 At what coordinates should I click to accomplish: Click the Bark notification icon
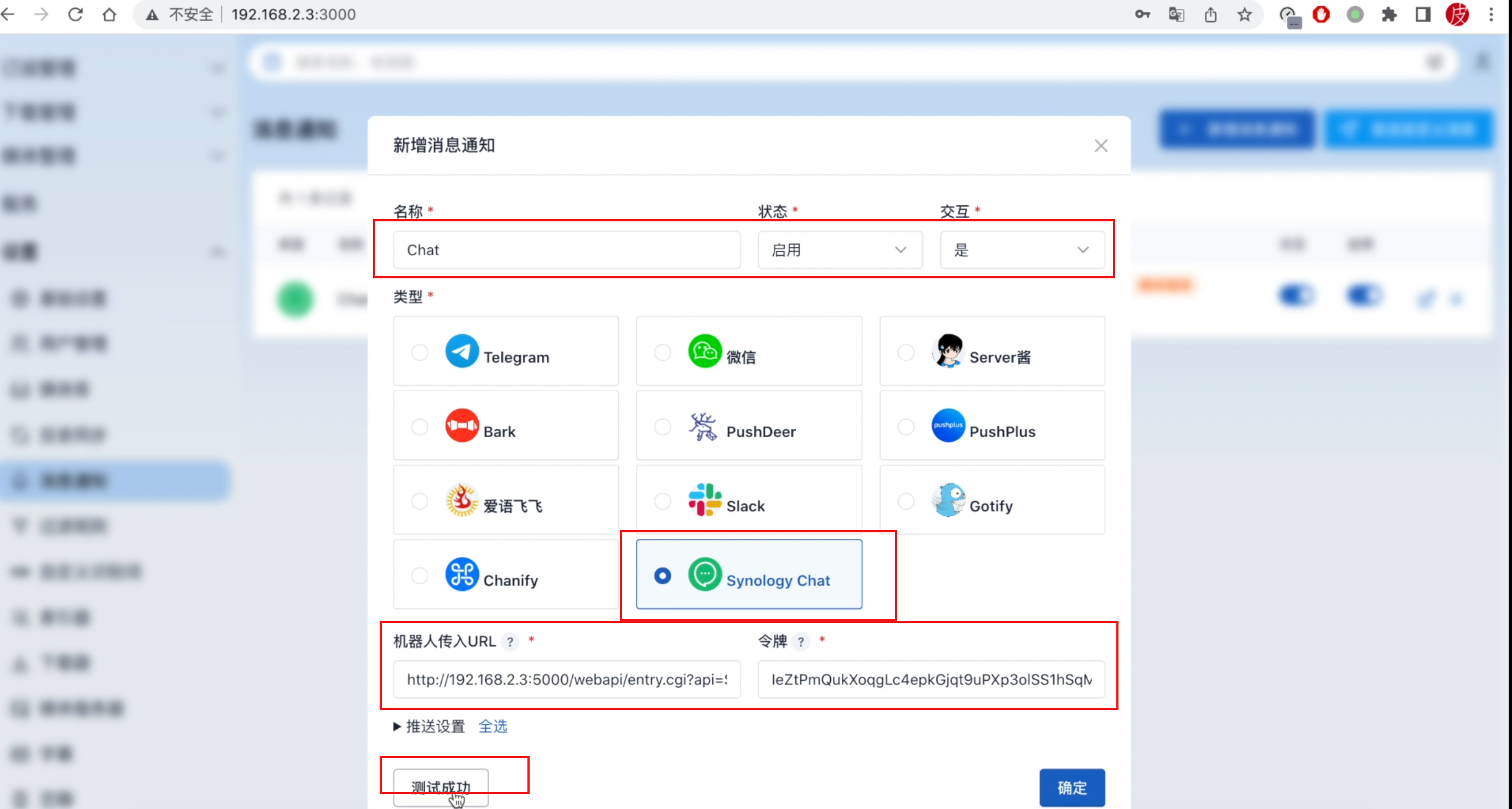463,426
